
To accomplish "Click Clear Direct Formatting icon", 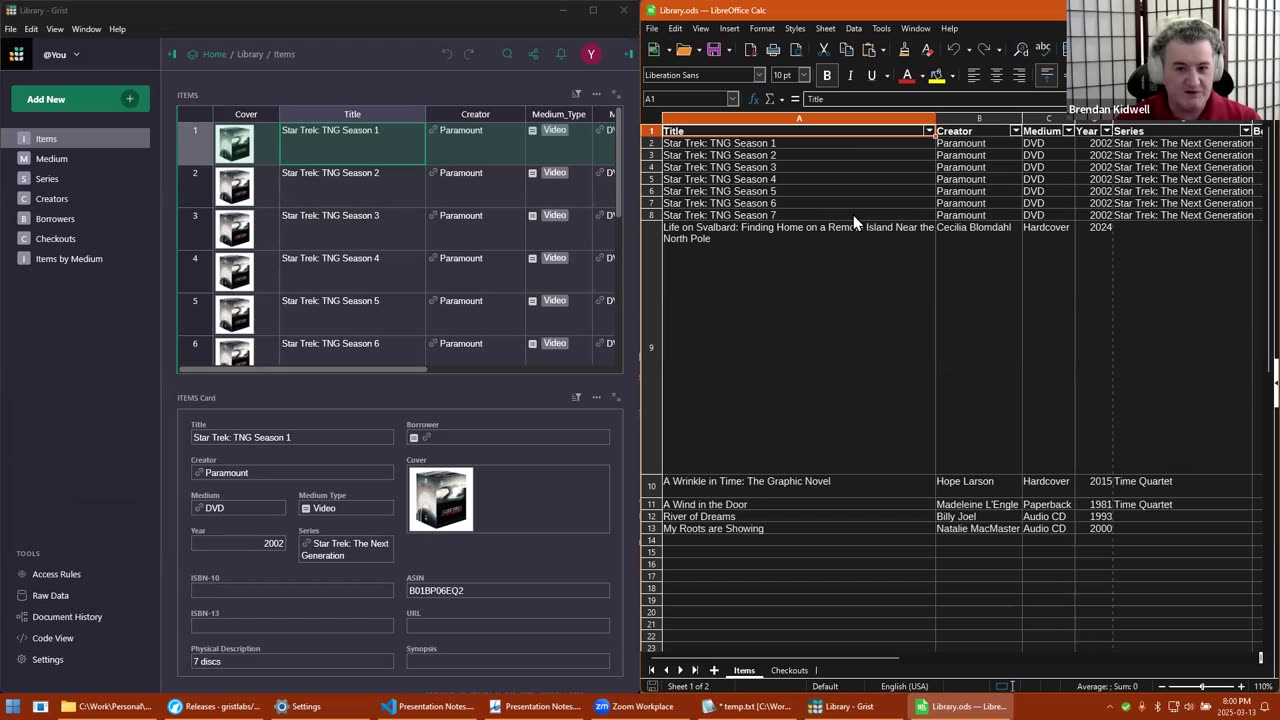I will (927, 49).
